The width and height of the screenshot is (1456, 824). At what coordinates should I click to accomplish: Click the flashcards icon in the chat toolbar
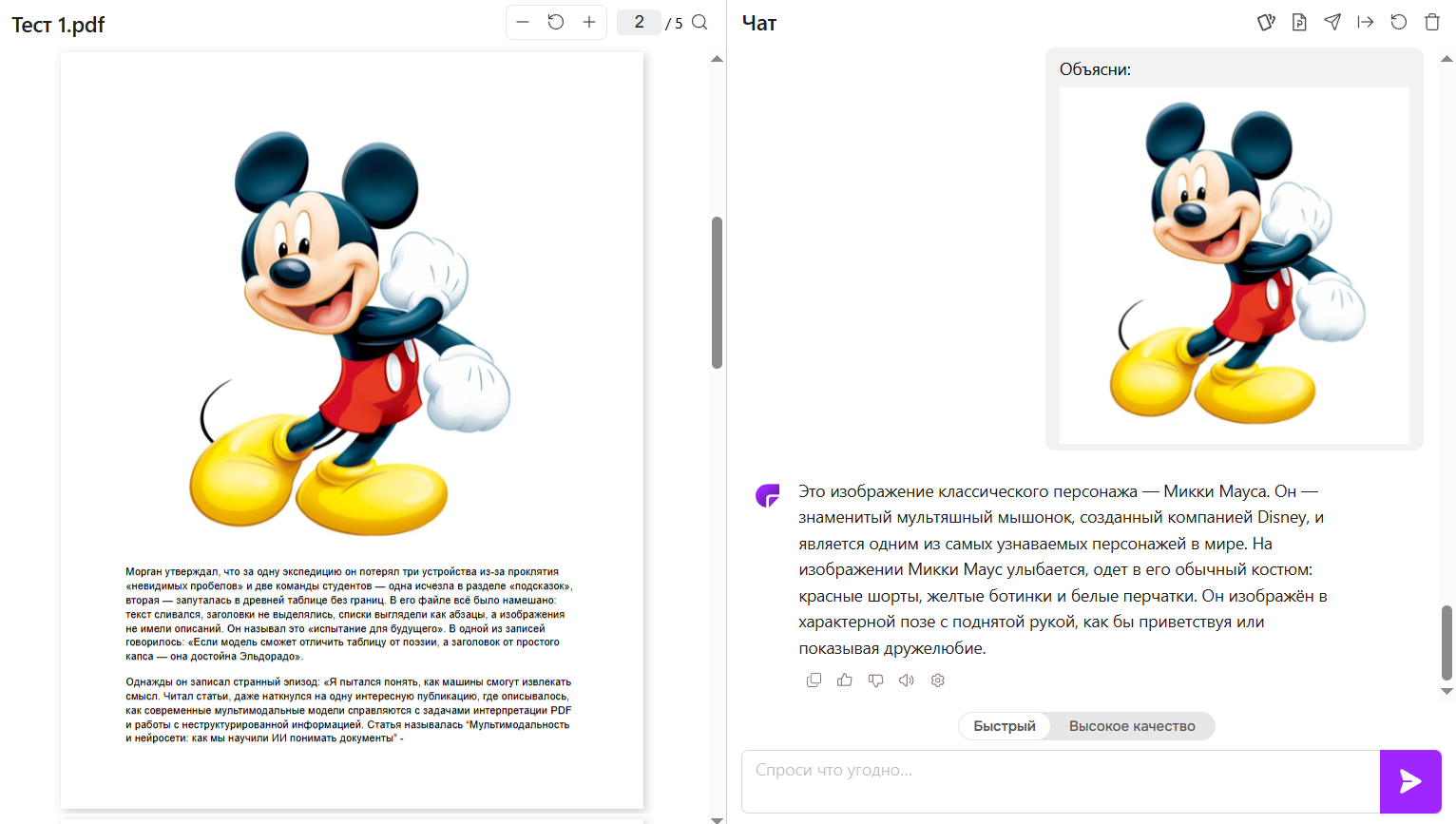[1265, 21]
